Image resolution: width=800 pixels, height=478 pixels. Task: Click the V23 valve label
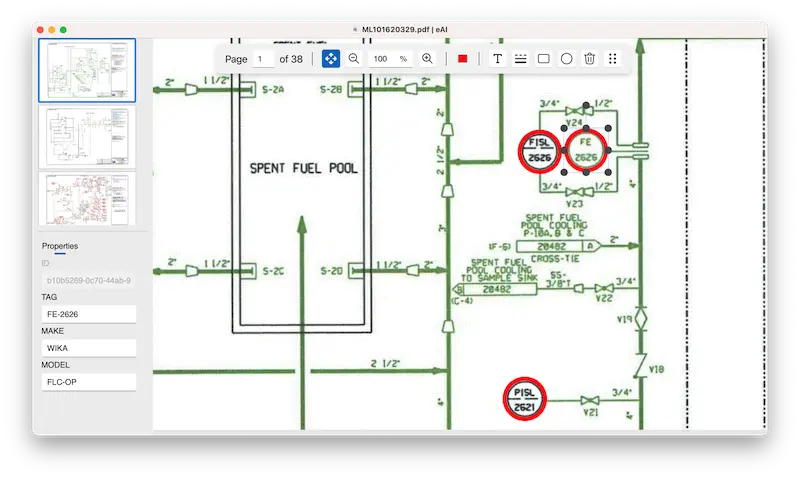tap(574, 204)
